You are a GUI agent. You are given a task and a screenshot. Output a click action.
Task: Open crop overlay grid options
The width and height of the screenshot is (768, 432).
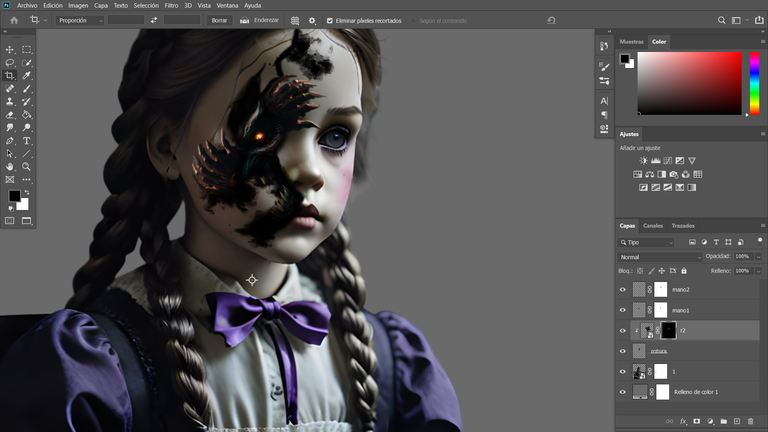295,21
